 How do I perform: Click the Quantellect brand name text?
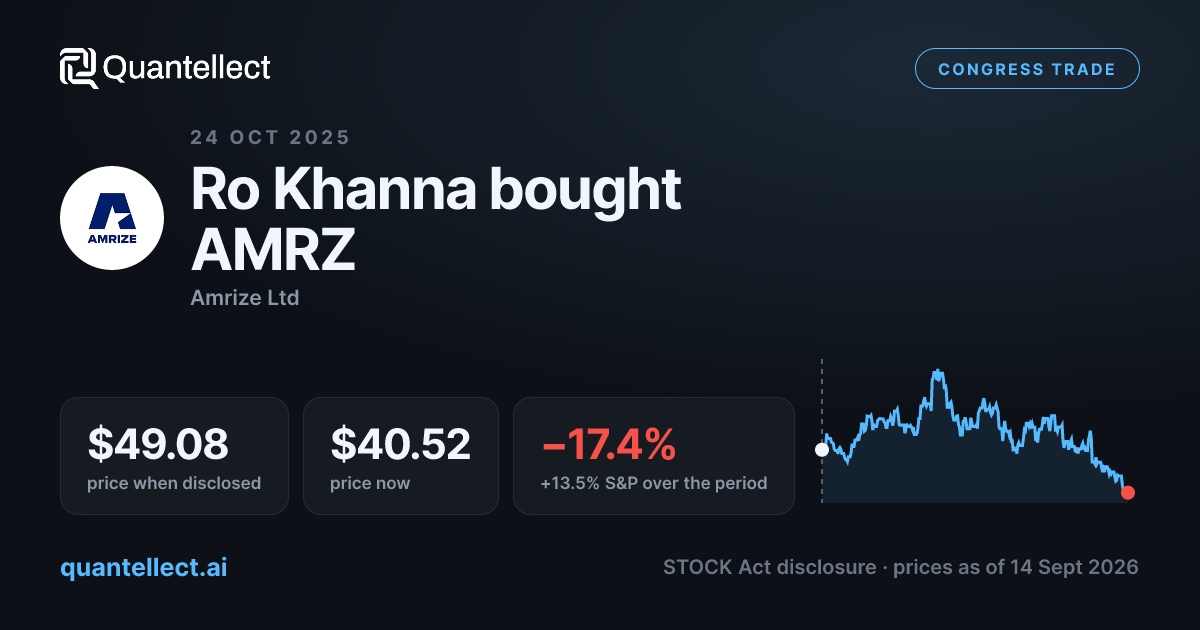click(x=187, y=68)
